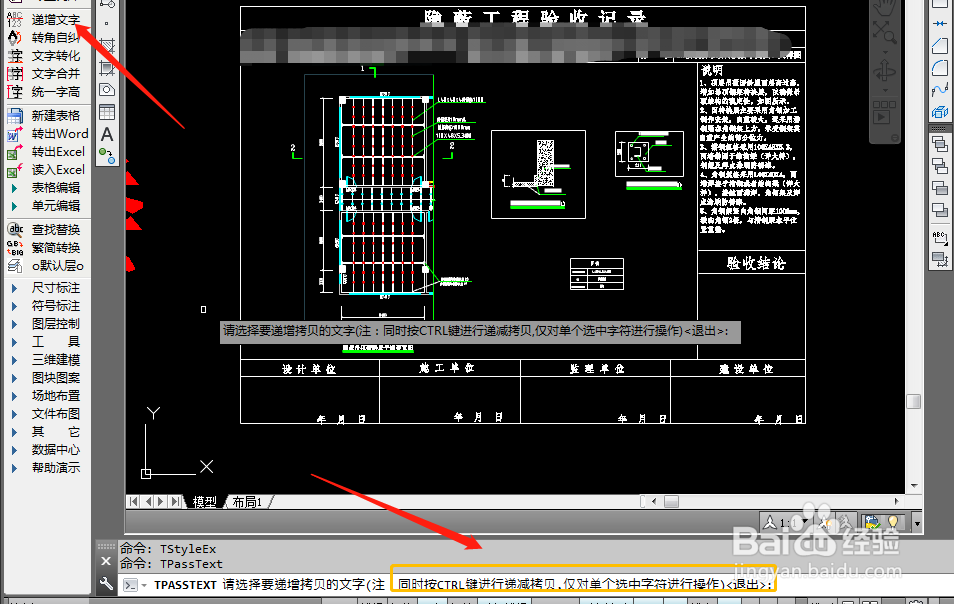Click the horizontal scrollbar thumb
Image resolution: width=954 pixels, height=604 pixels.
(671, 502)
